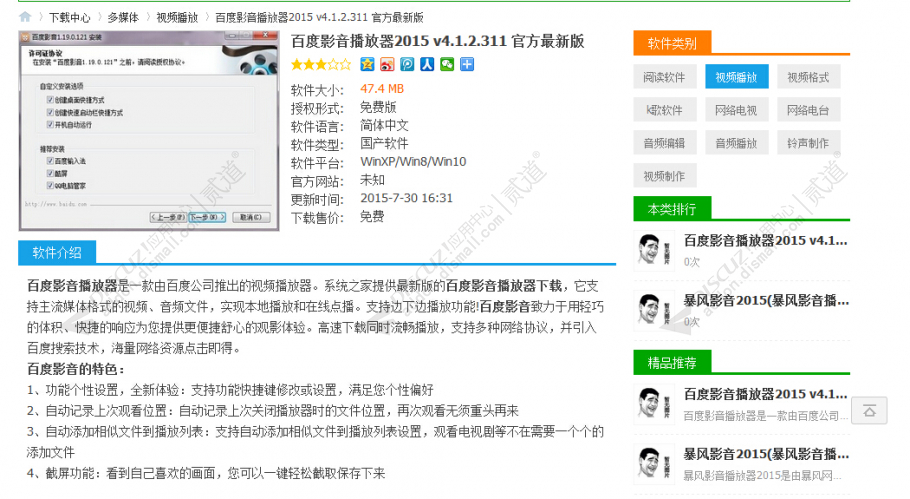Select the 阅读软件 category
Image resolution: width=910 pixels, height=499 pixels.
[664, 77]
